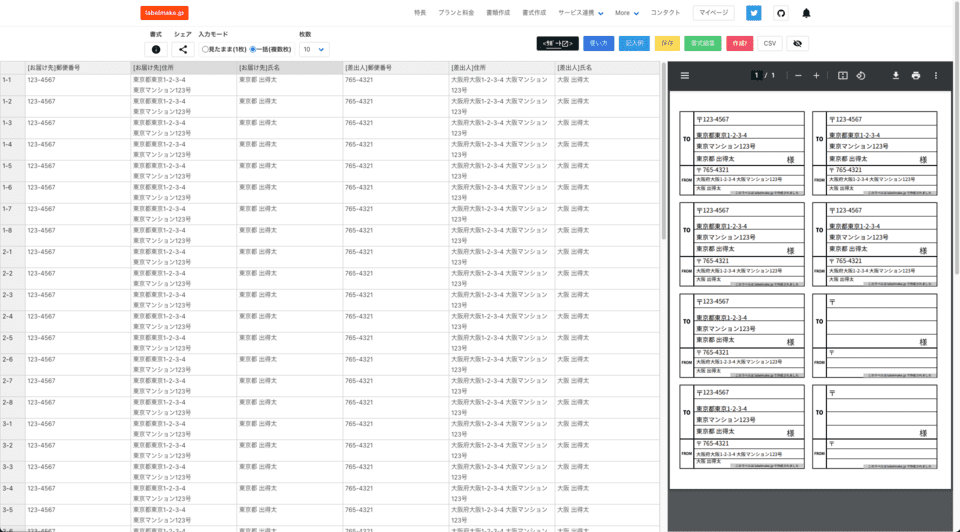Image resolution: width=960 pixels, height=532 pixels.
Task: Print the PDF preview
Action: [916, 75]
